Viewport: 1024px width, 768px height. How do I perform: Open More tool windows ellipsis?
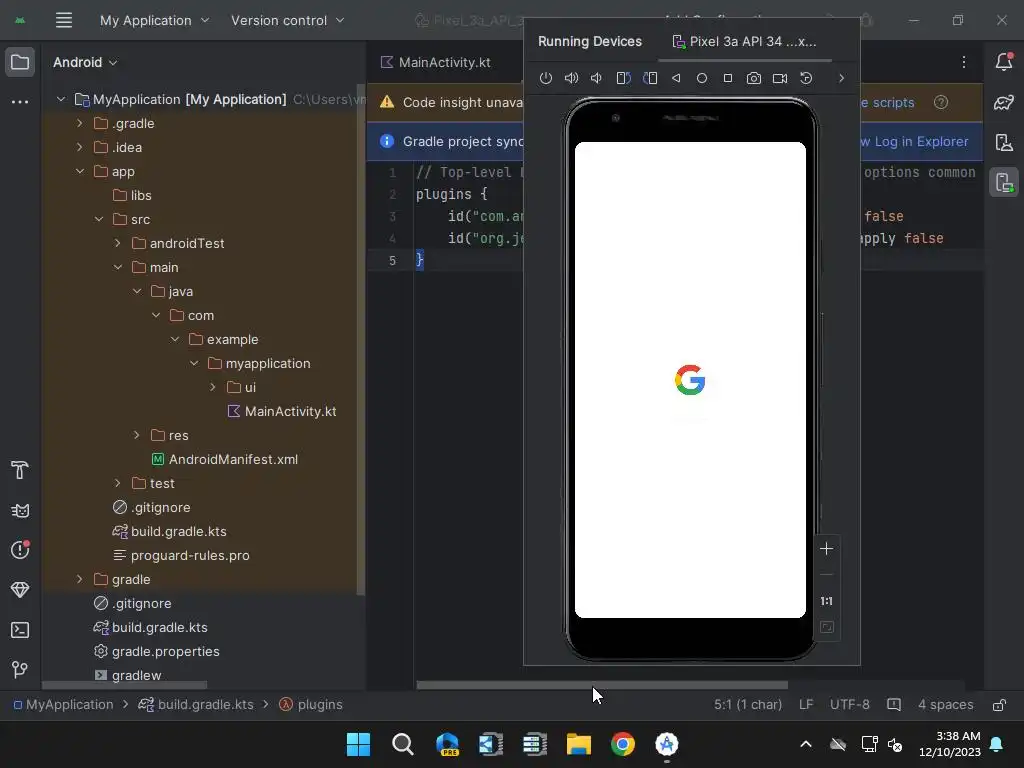20,102
